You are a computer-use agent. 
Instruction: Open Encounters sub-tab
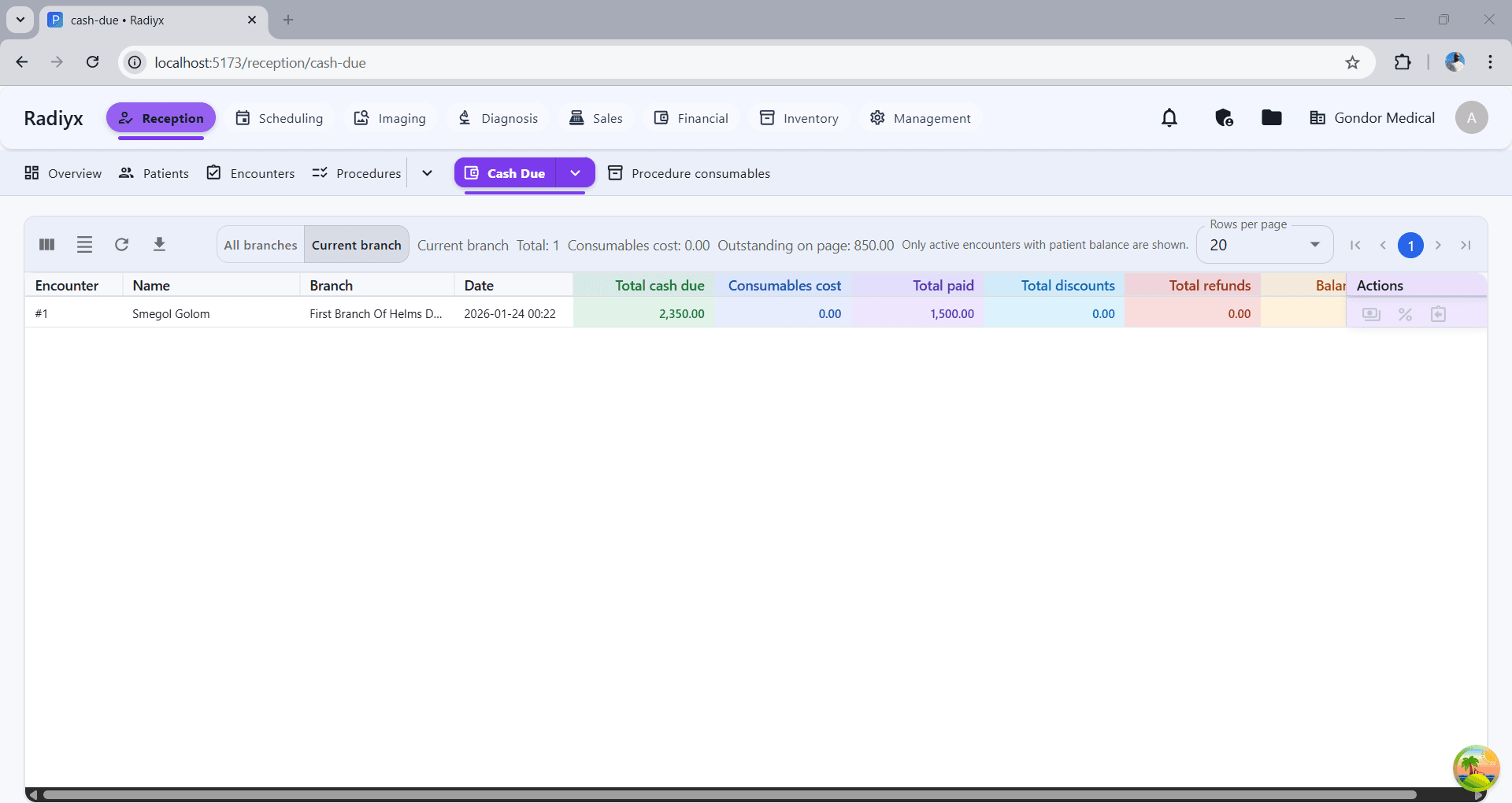250,173
